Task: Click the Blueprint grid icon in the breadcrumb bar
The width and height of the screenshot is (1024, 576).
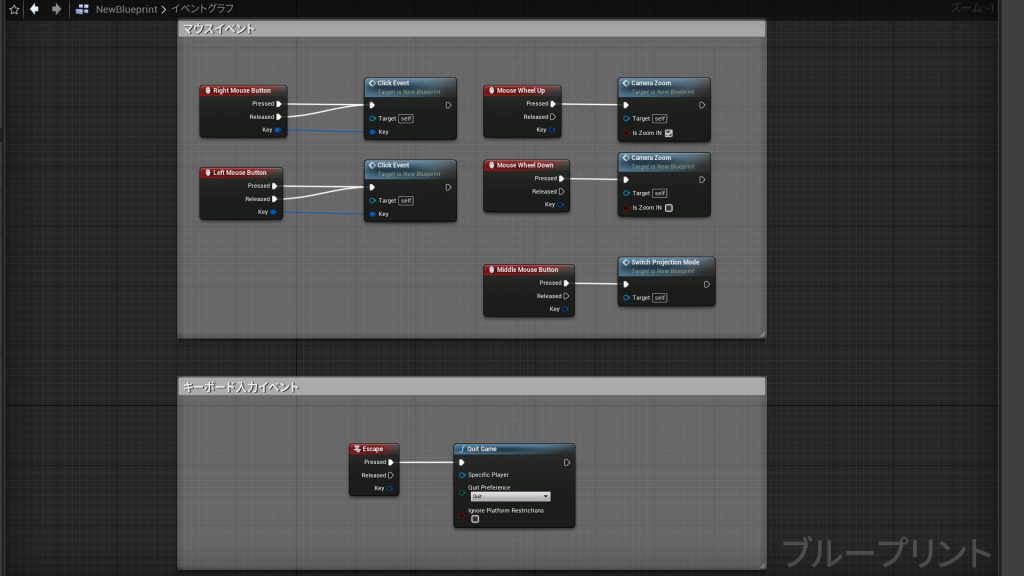Action: [82, 9]
